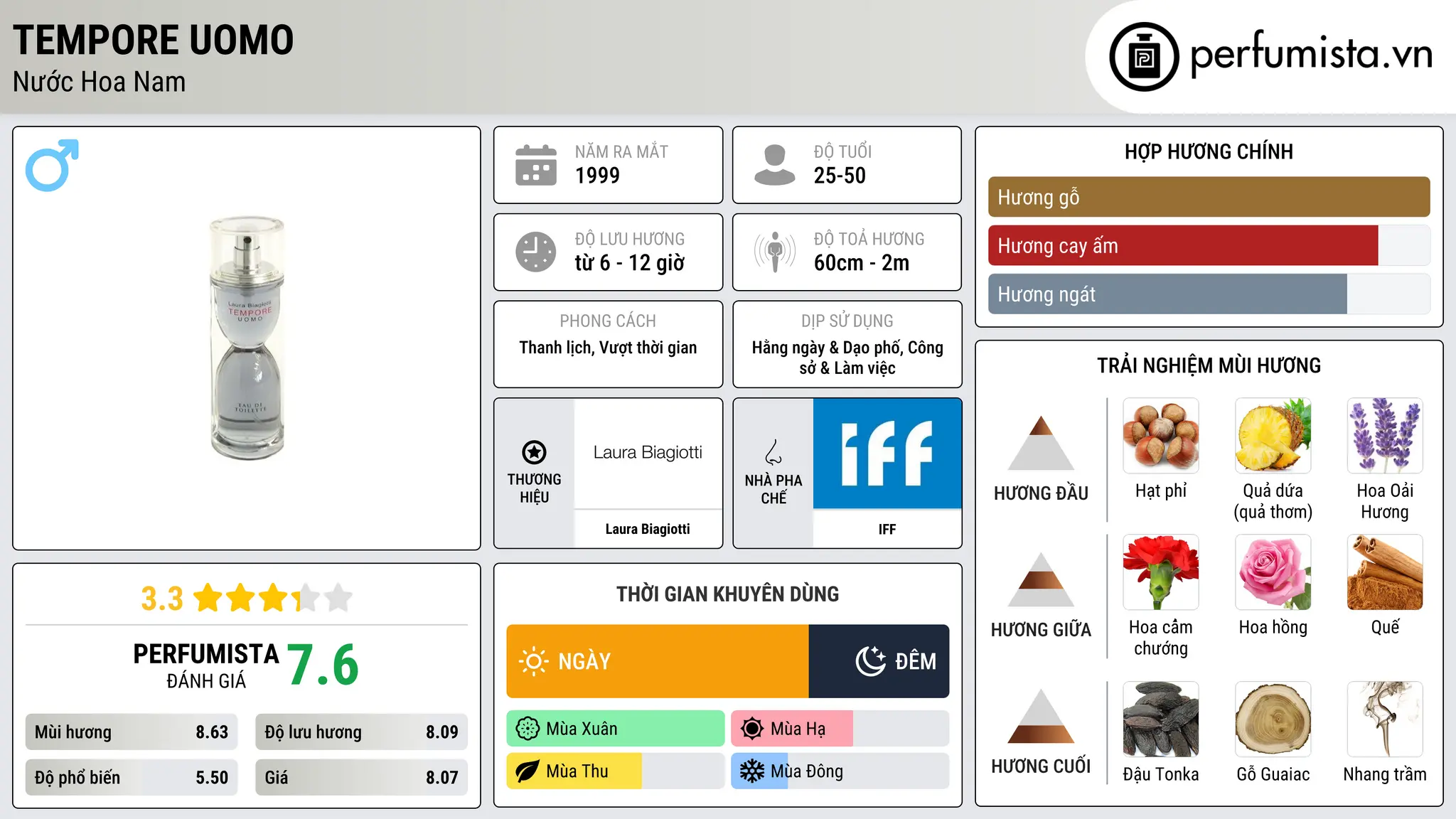Select the Hương cay ấm accord bar
This screenshot has width=1456, height=819.
(x=1209, y=245)
